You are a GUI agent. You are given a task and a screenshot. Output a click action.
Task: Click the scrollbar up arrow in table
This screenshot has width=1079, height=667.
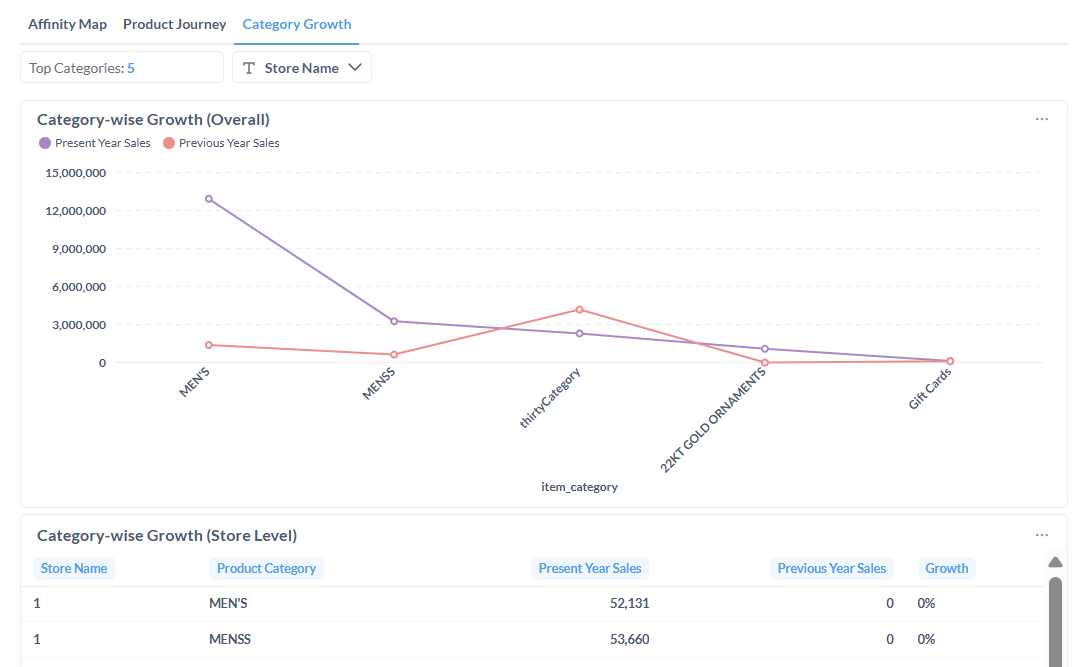point(1055,561)
